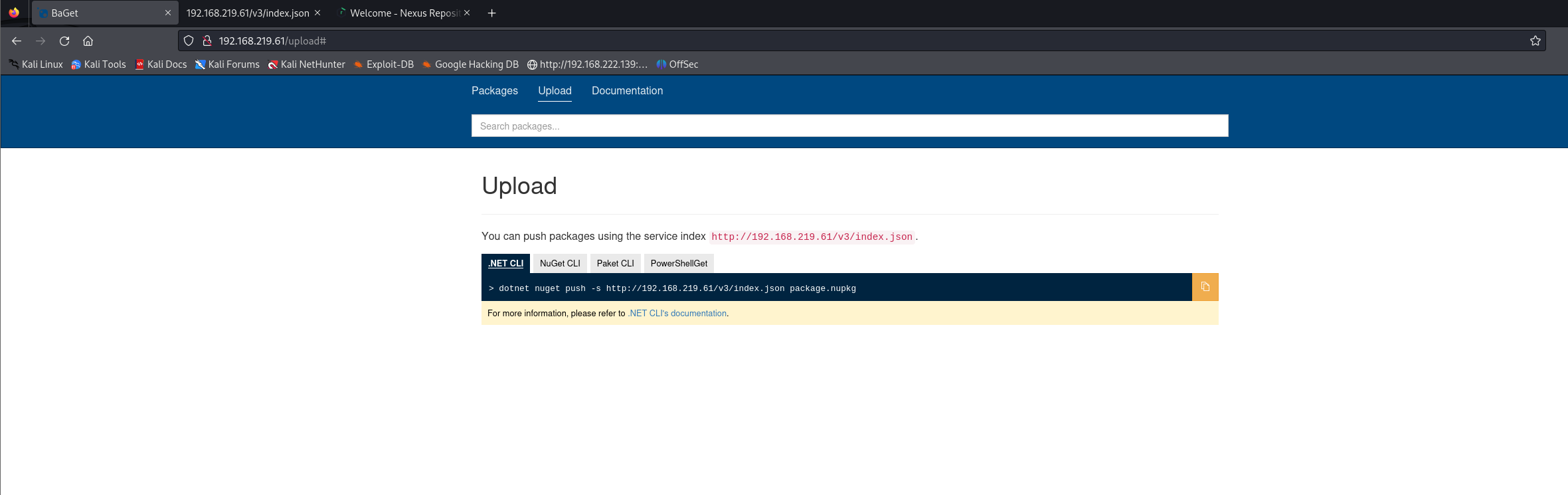Switch to the BaGet browser tab
Viewport: 1568px width, 495px height.
tap(105, 13)
